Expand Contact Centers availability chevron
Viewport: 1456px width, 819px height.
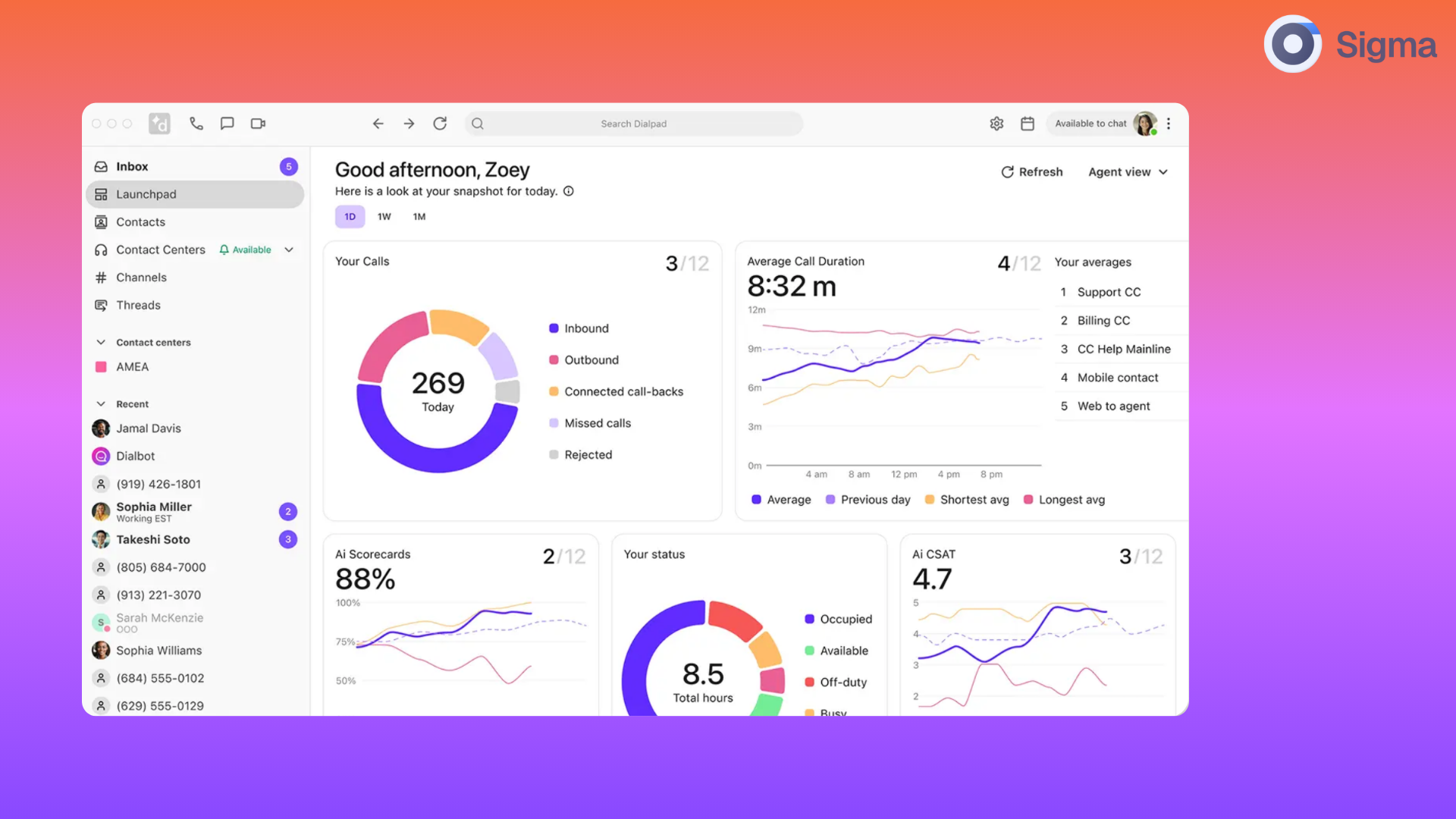click(289, 249)
